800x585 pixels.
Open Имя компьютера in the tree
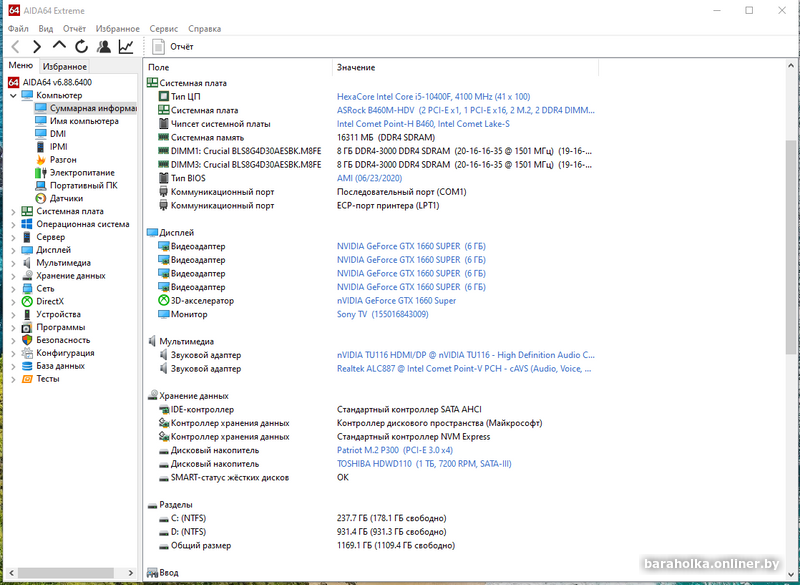pyautogui.click(x=84, y=121)
